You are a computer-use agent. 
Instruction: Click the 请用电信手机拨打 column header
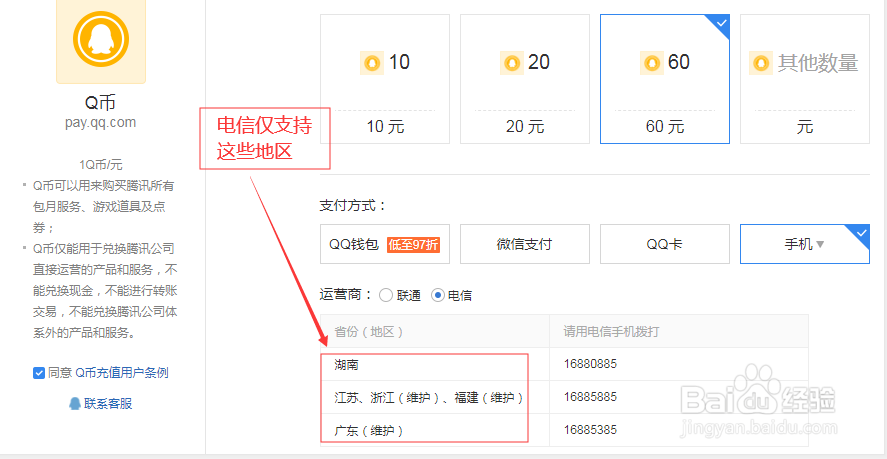(x=679, y=331)
